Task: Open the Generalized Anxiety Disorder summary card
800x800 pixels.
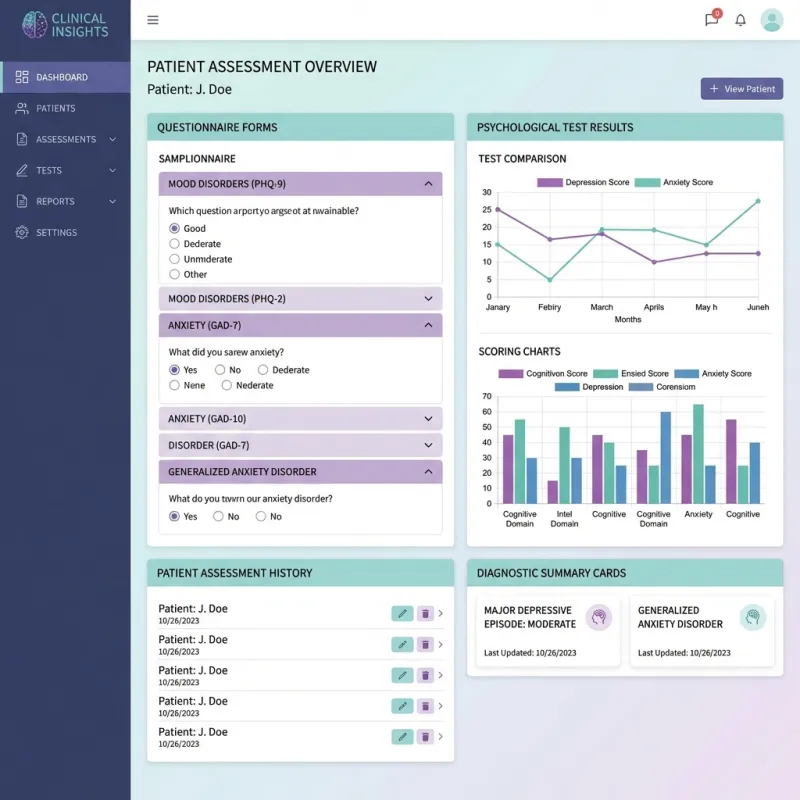Action: [x=701, y=631]
